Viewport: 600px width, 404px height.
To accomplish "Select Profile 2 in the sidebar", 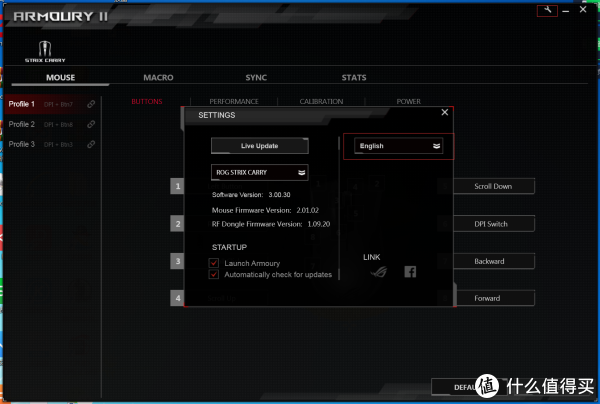I will [52, 124].
